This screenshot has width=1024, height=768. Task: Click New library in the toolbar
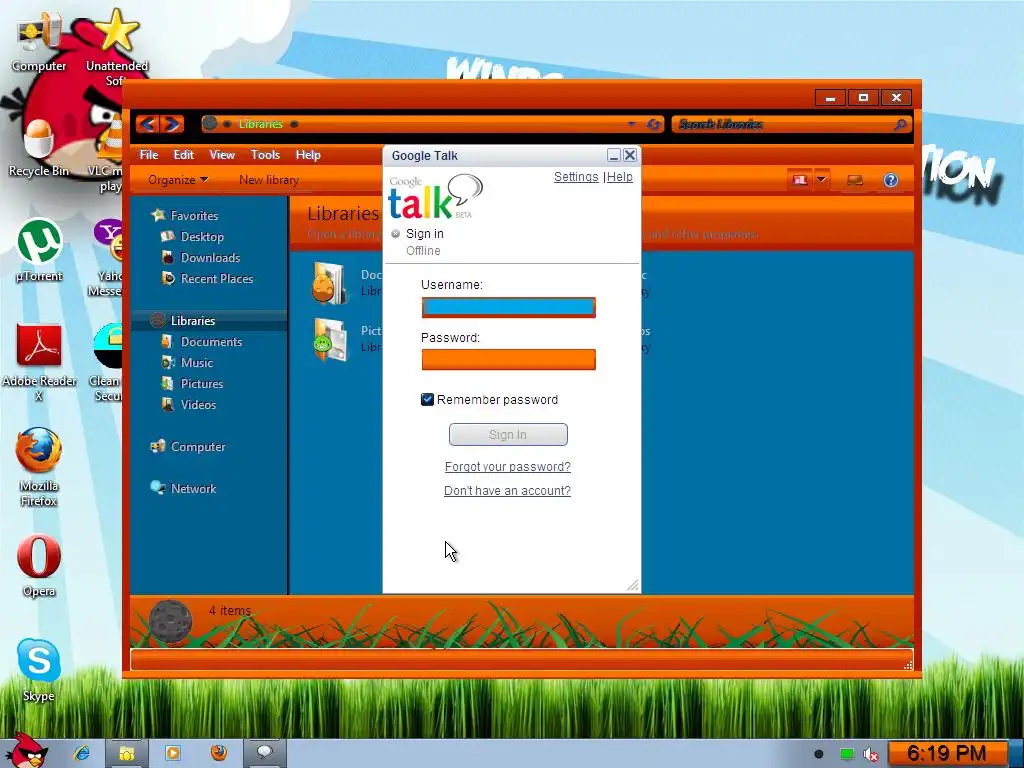pyautogui.click(x=268, y=180)
